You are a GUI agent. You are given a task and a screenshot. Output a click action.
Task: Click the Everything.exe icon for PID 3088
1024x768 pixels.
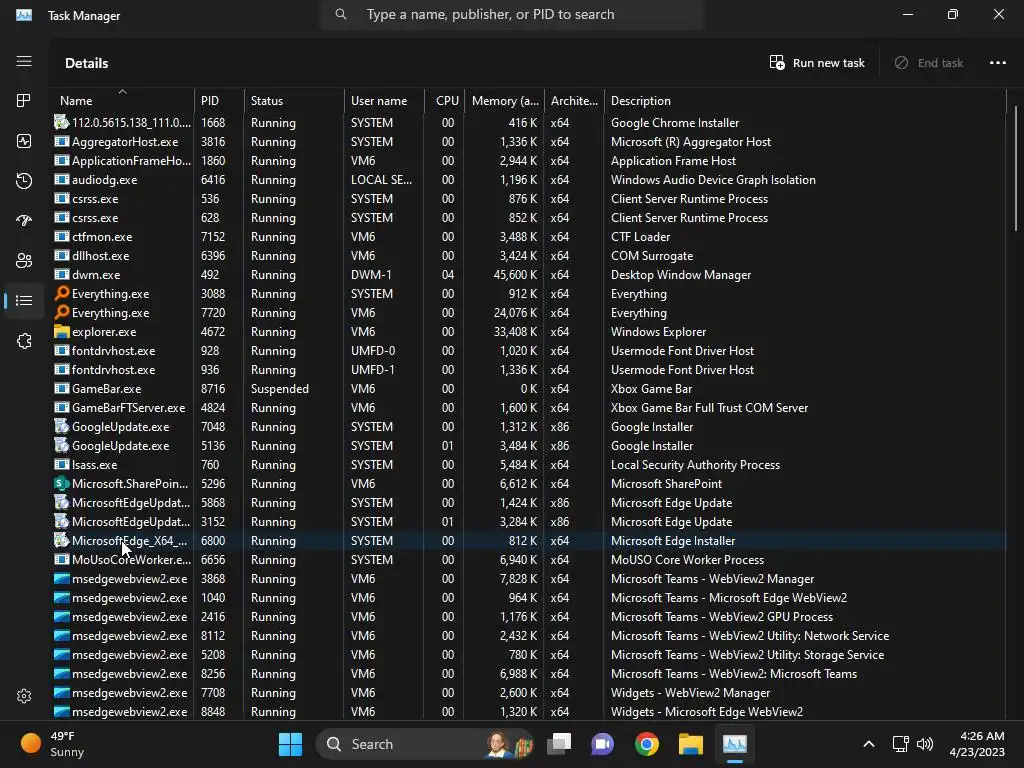point(61,293)
